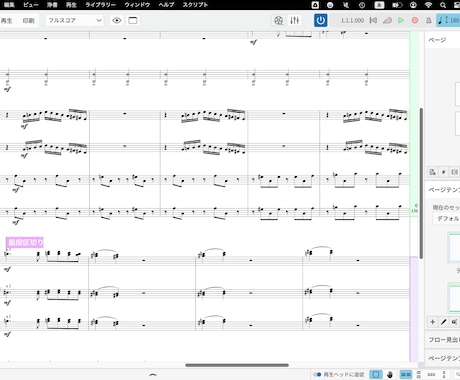Open the ウィンドウ menu
The height and width of the screenshot is (380, 460).
137,5
